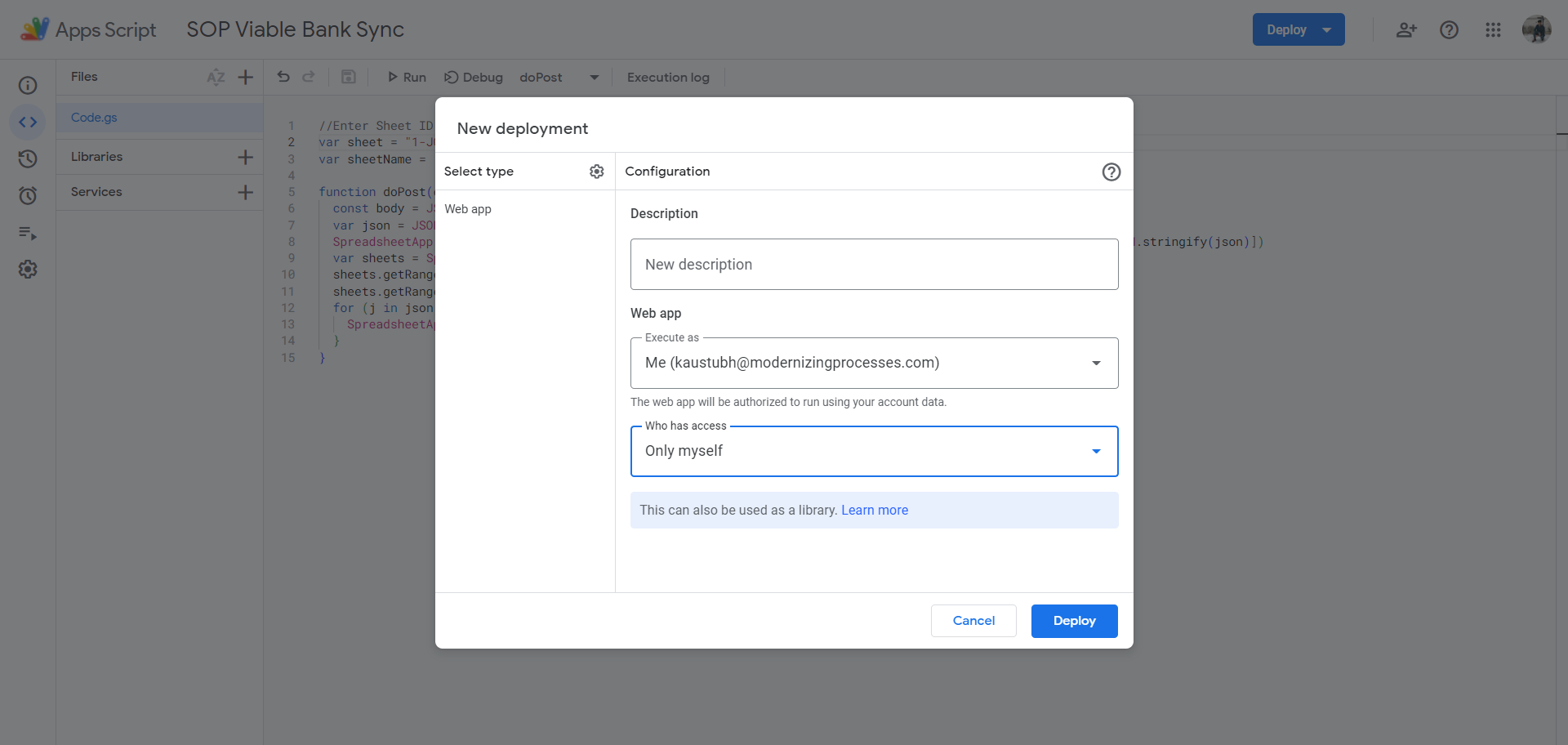Open Project History icon in sidebar

click(x=28, y=158)
